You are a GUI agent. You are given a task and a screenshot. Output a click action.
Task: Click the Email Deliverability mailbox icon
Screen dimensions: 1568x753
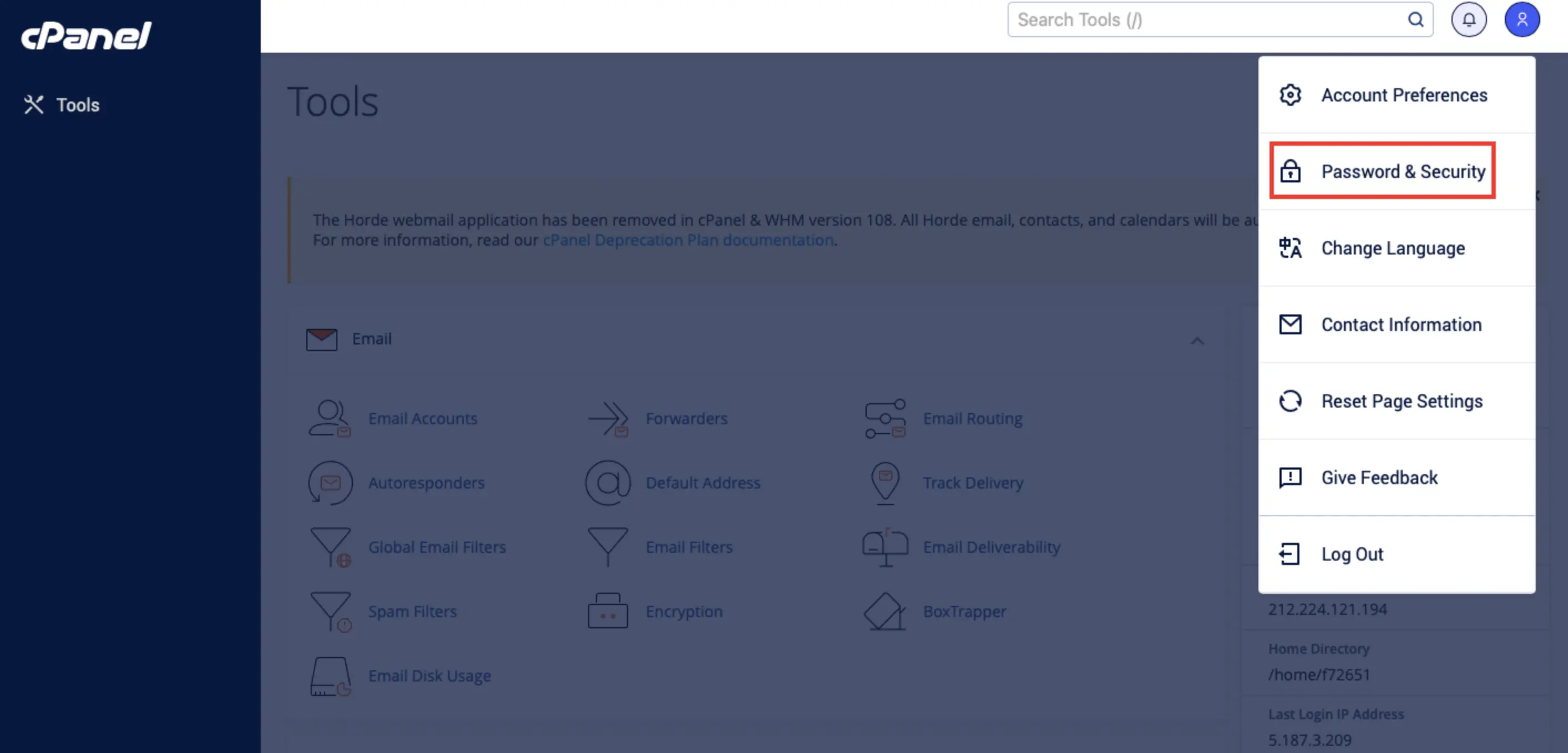[x=885, y=547]
